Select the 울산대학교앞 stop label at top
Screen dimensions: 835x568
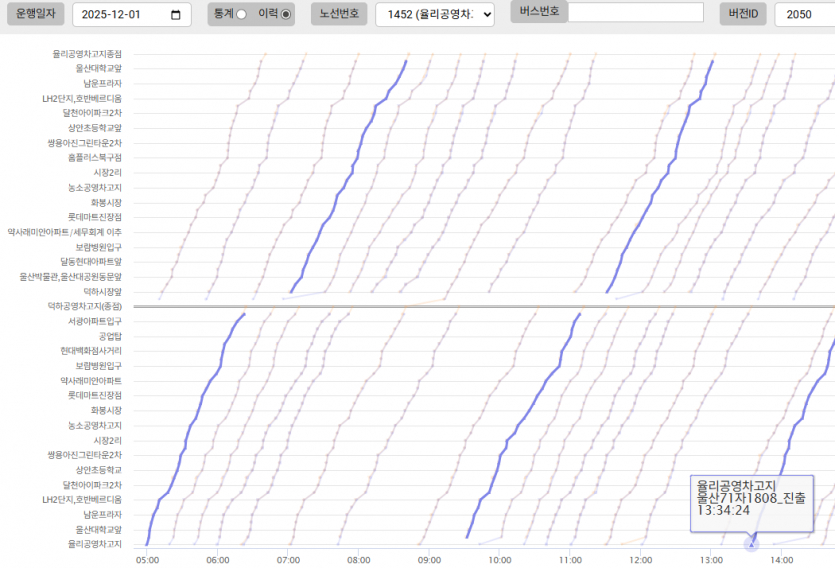click(x=98, y=69)
